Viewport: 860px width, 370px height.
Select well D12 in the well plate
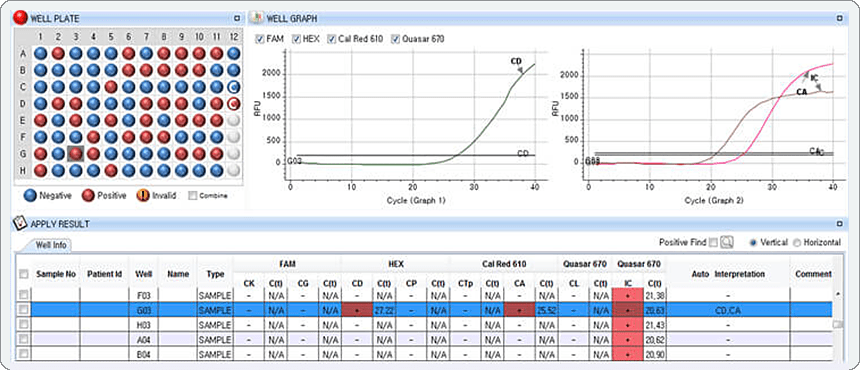tap(234, 103)
